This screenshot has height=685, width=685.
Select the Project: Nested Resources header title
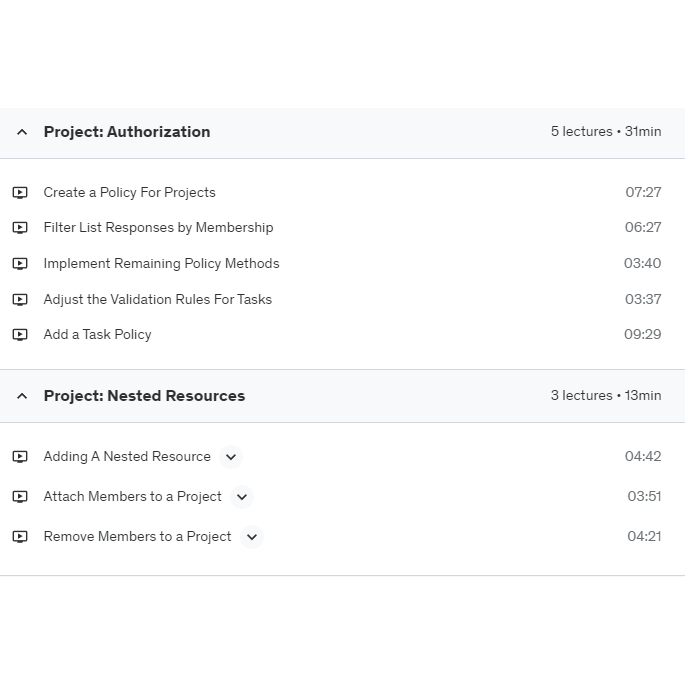[x=144, y=396]
